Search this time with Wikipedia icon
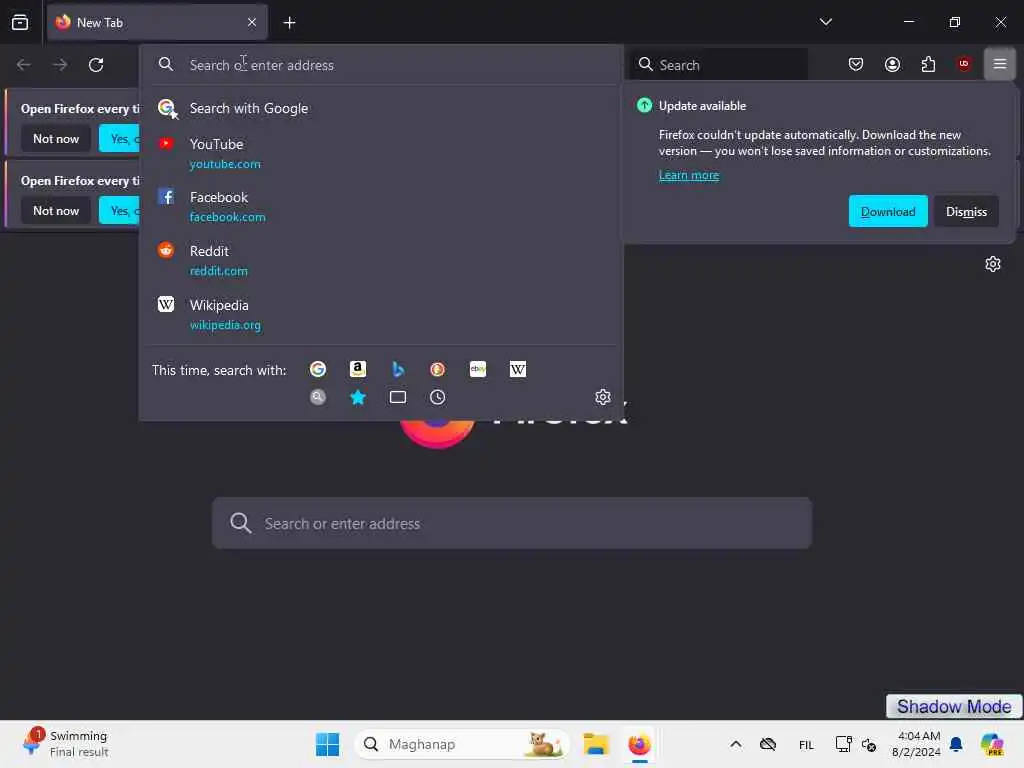 click(518, 370)
